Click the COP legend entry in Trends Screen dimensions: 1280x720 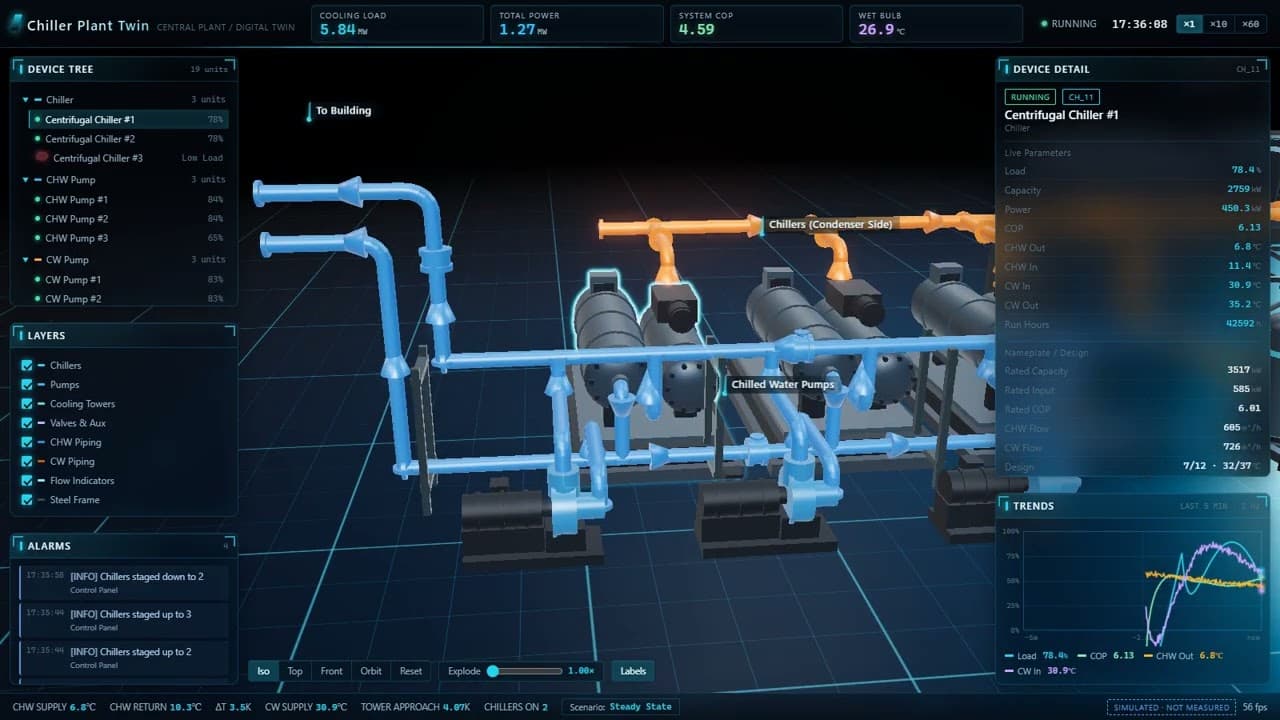(1106, 656)
